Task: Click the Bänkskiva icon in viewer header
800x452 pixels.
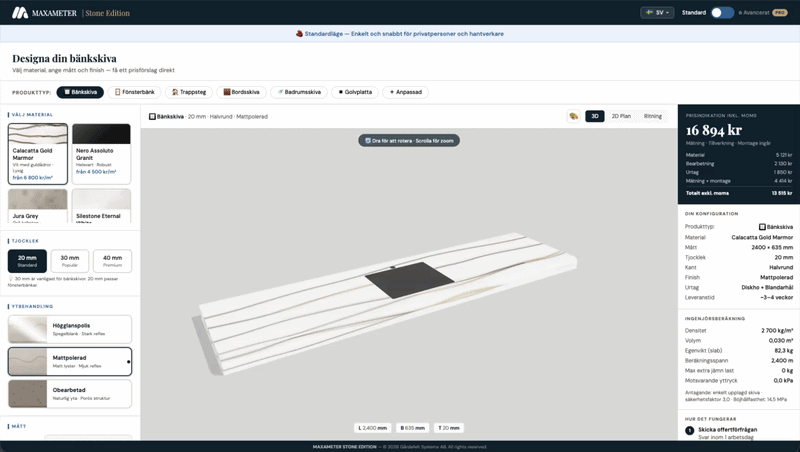Action: pos(152,117)
